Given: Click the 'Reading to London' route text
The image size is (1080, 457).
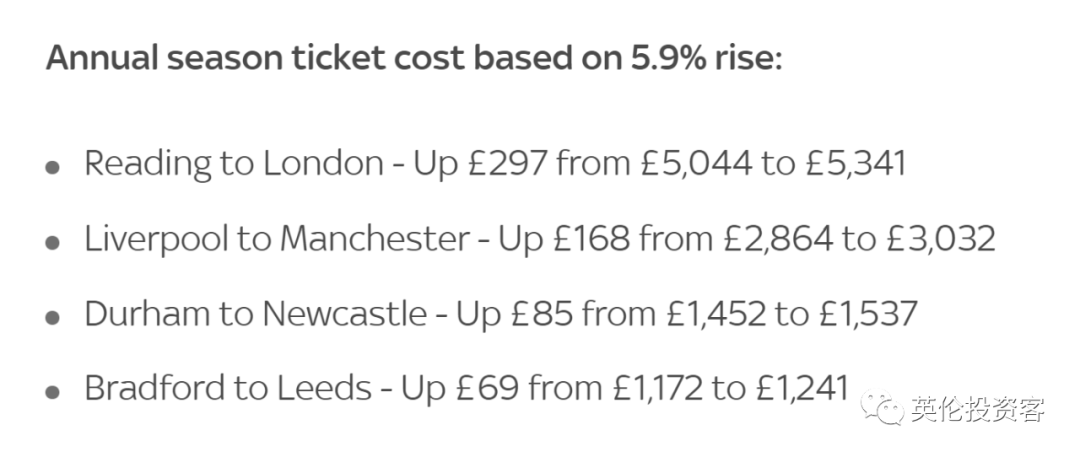Looking at the screenshot, I should coord(234,165).
